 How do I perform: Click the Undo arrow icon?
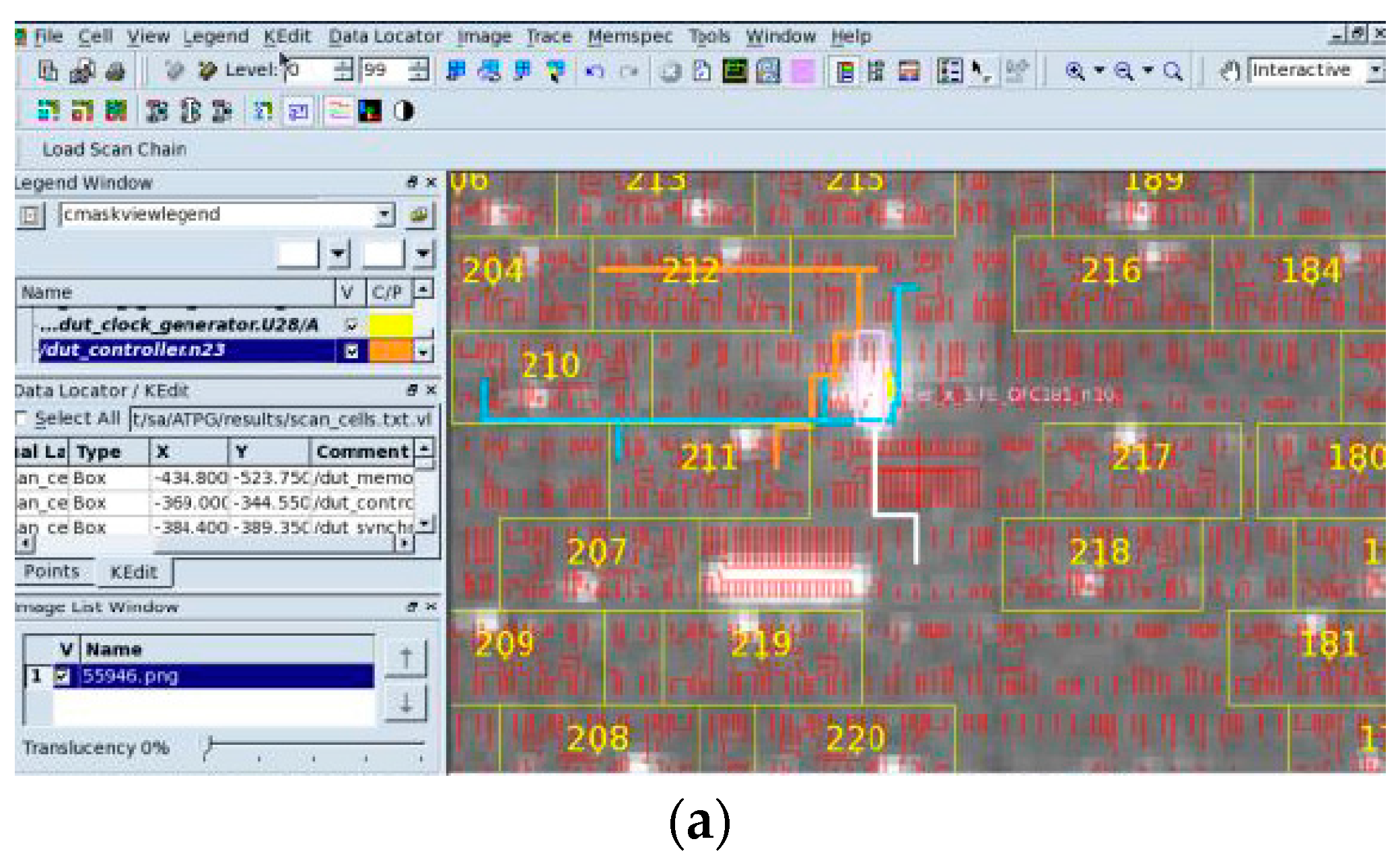(x=596, y=69)
